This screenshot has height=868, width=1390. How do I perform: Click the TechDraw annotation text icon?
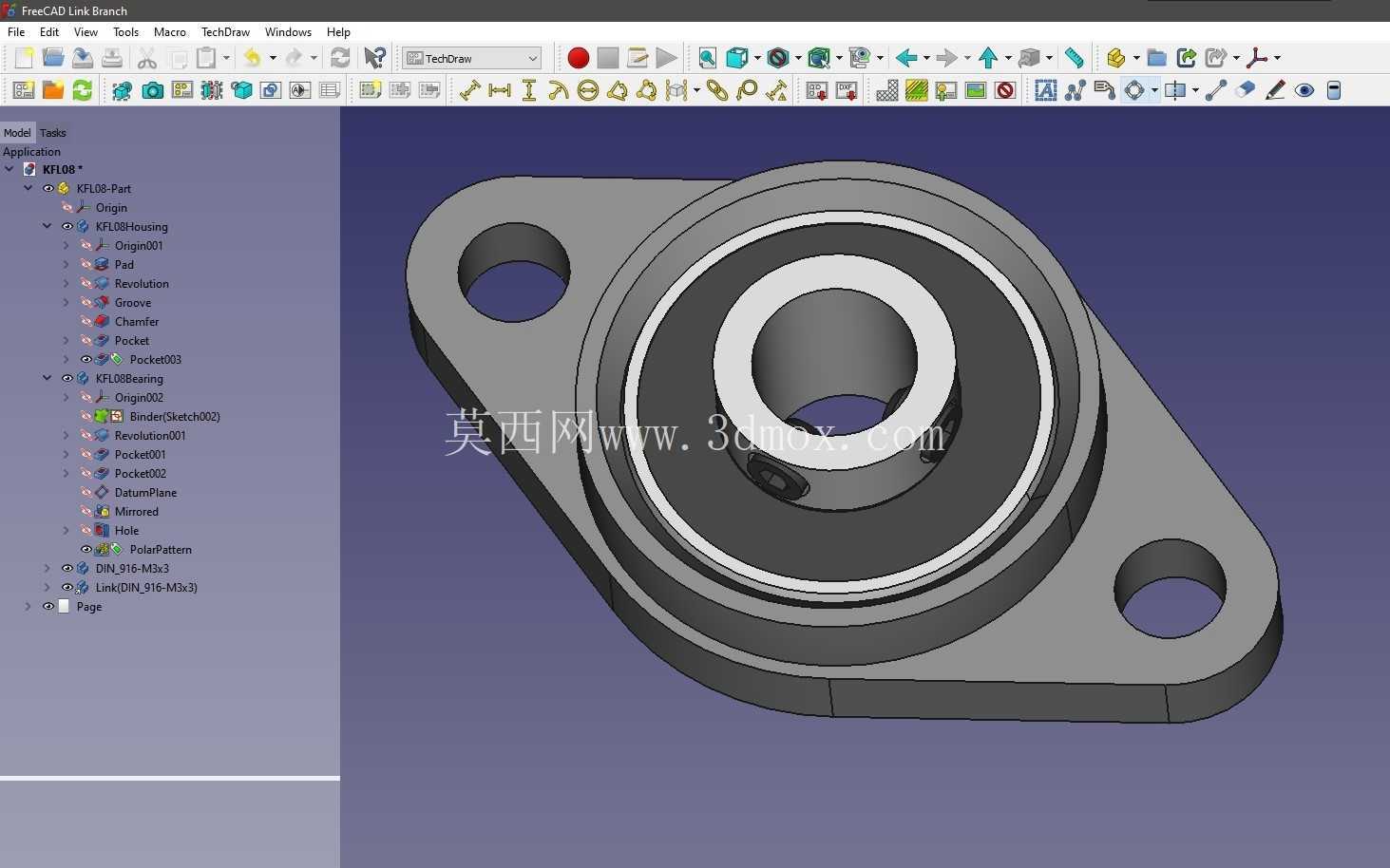1045,90
